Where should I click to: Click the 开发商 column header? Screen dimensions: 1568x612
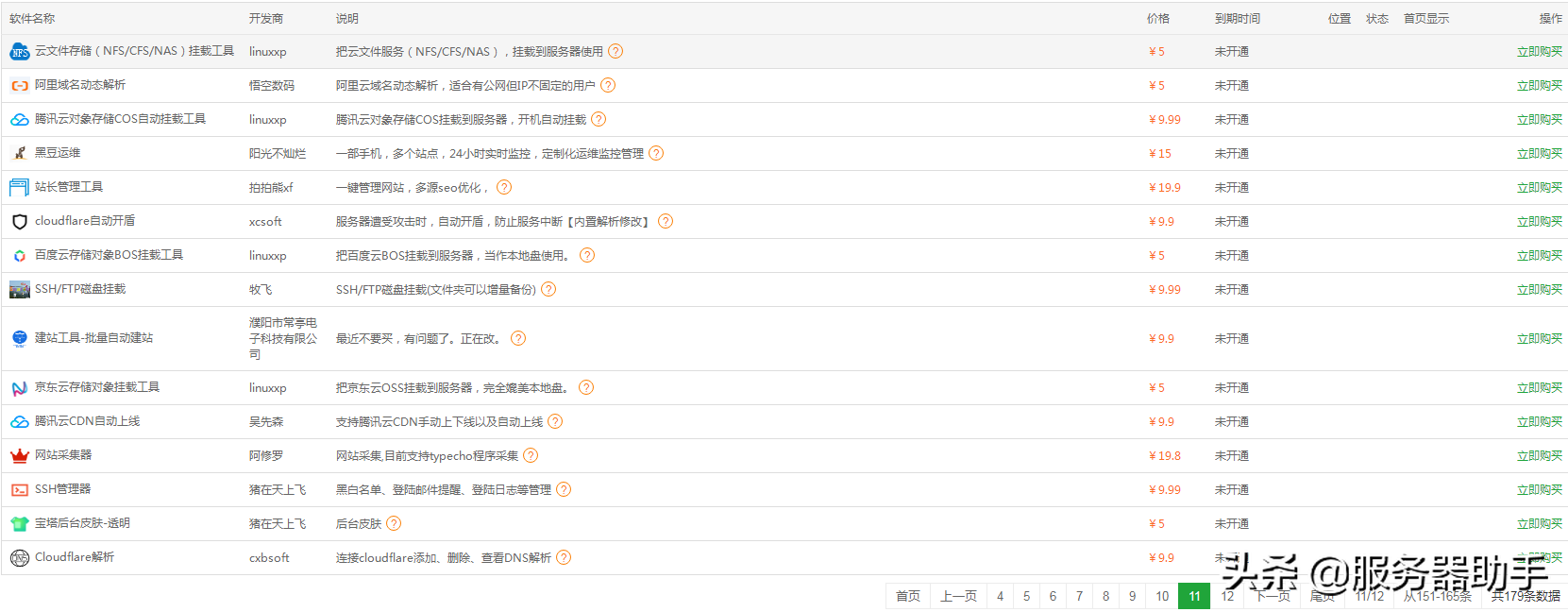pyautogui.click(x=266, y=19)
